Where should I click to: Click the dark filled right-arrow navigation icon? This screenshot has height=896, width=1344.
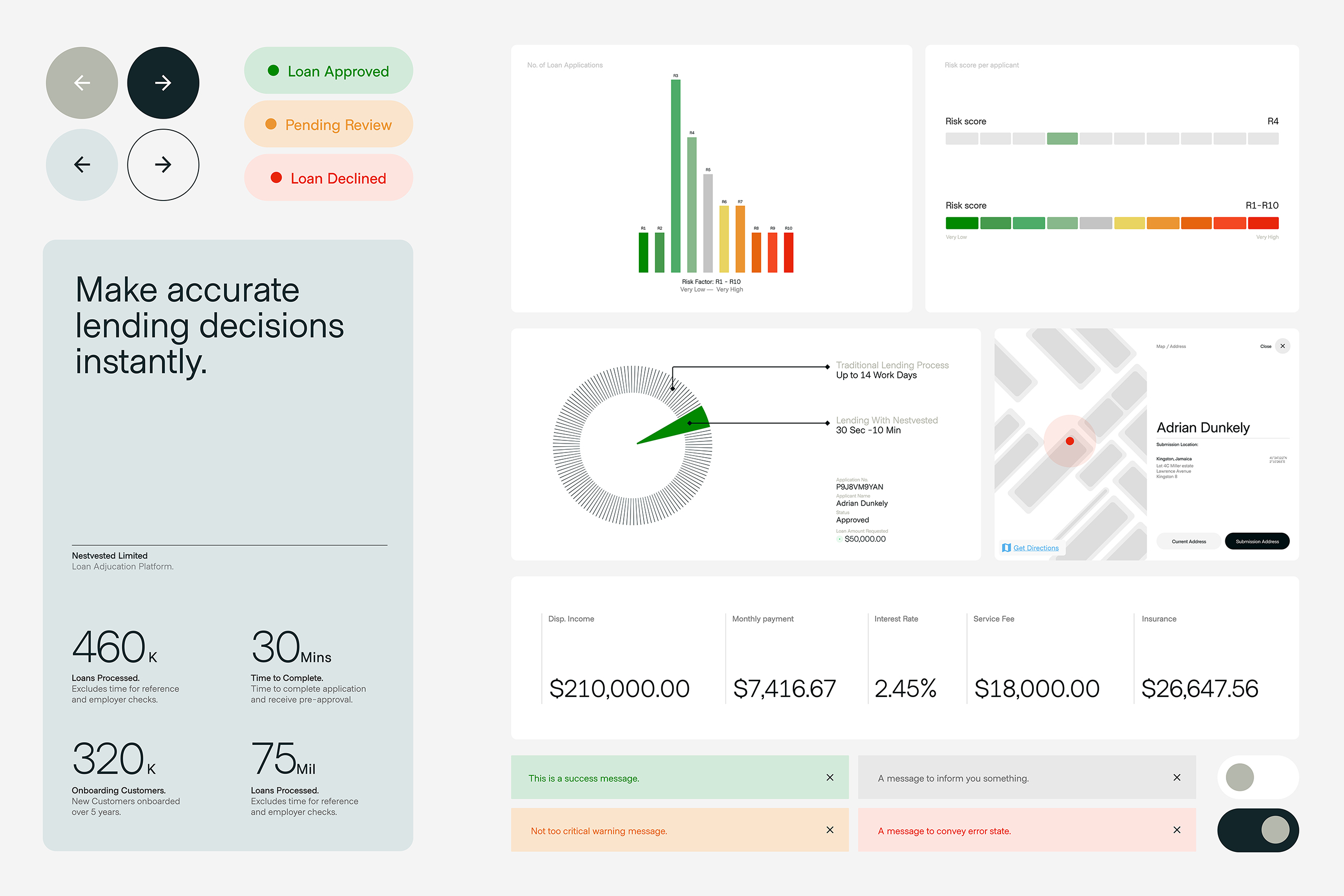pyautogui.click(x=163, y=82)
